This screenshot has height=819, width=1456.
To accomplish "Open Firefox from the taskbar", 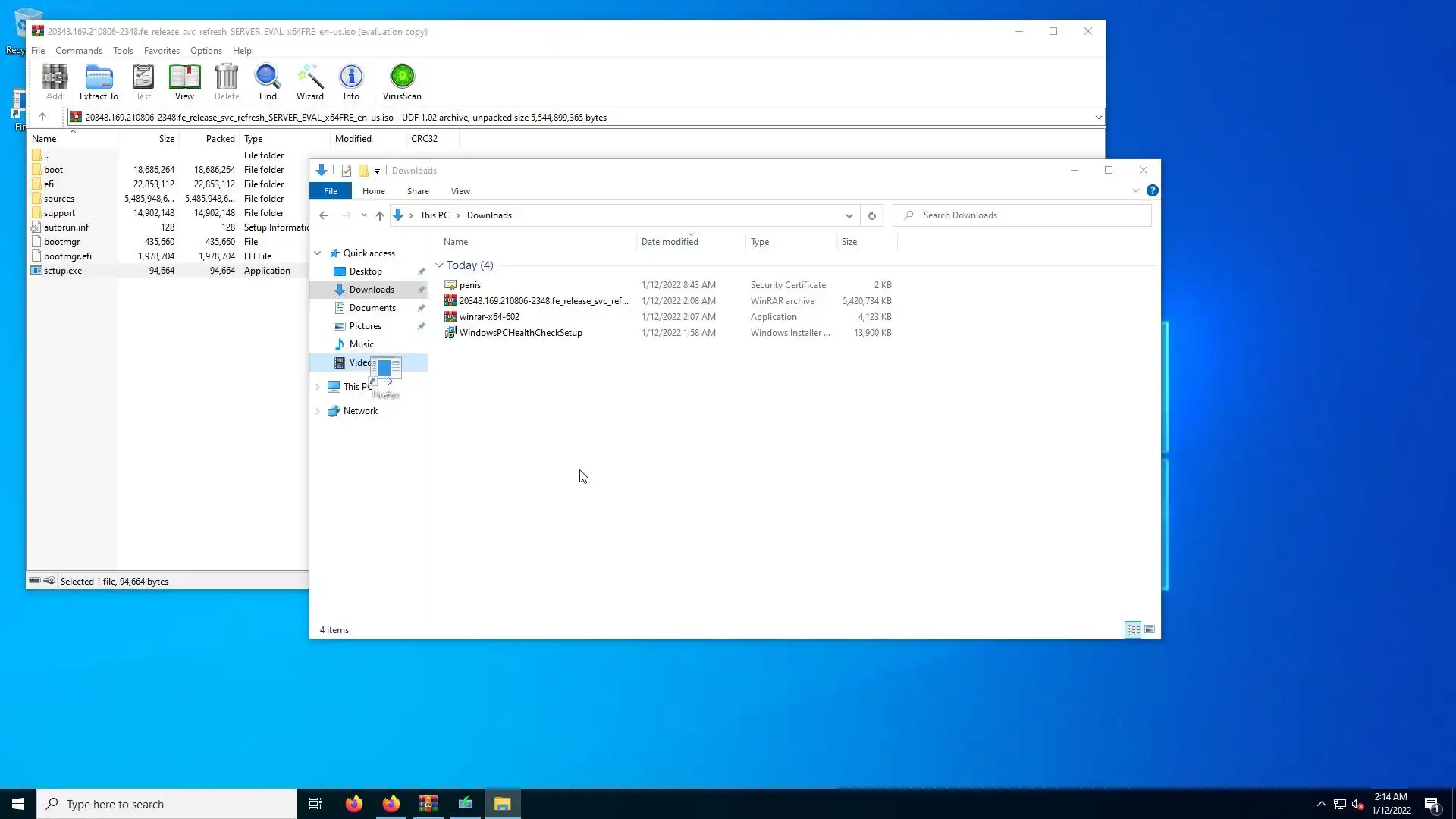I will [354, 804].
